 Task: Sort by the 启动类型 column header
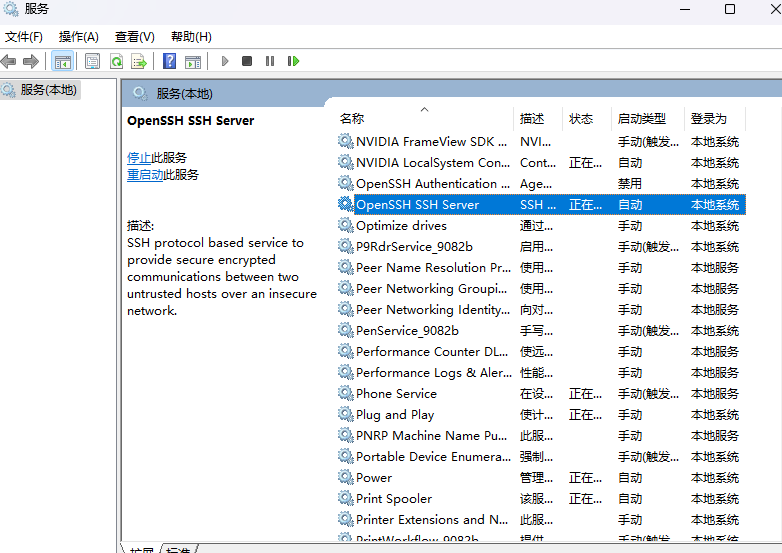(x=647, y=119)
